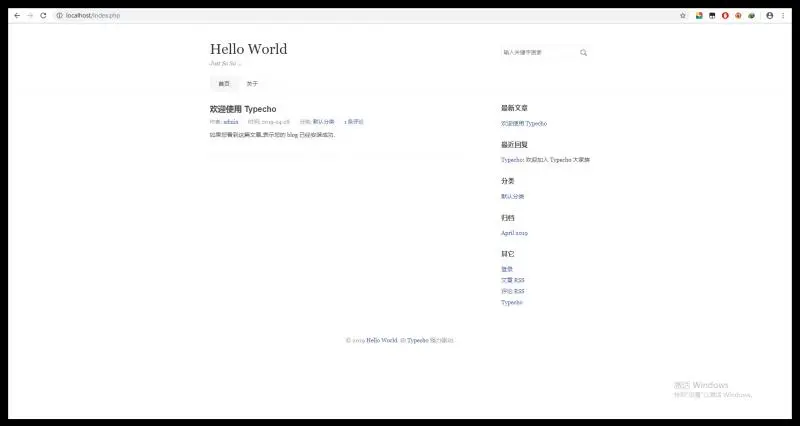Open the post title 欢迎使用 Typecho

[243, 109]
